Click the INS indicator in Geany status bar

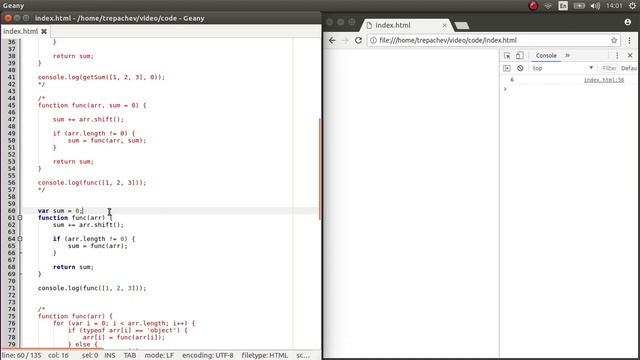[x=109, y=356]
